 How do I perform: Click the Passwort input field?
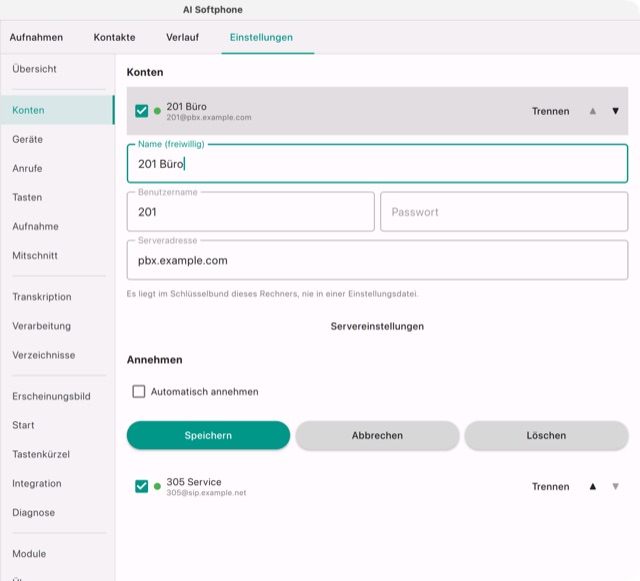tap(504, 212)
